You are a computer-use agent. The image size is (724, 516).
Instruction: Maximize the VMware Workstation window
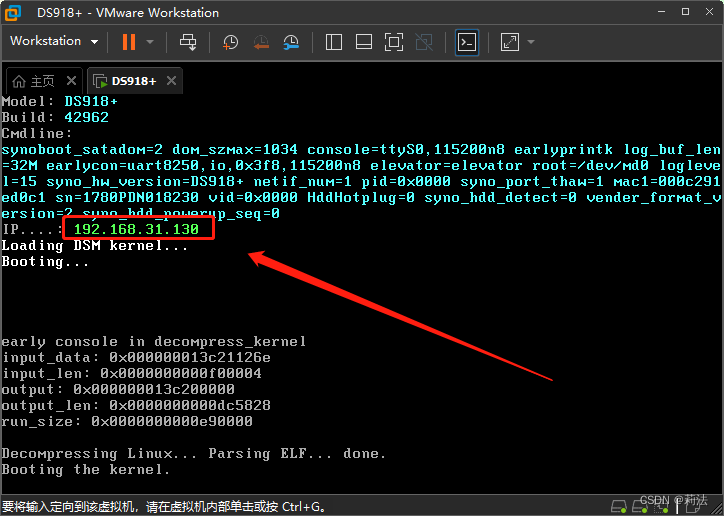tap(686, 12)
